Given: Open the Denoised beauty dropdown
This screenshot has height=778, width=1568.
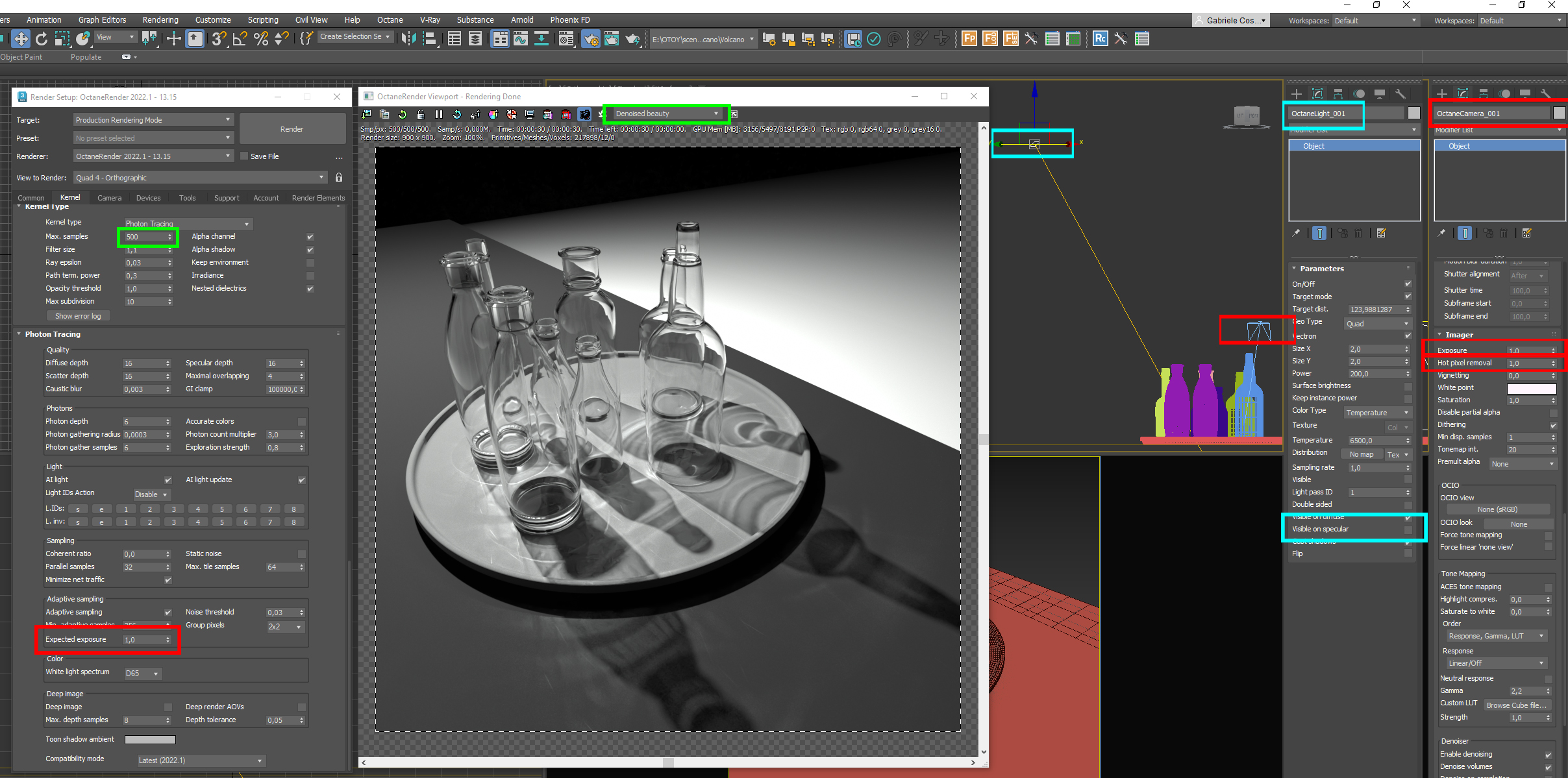Looking at the screenshot, I should (x=667, y=114).
